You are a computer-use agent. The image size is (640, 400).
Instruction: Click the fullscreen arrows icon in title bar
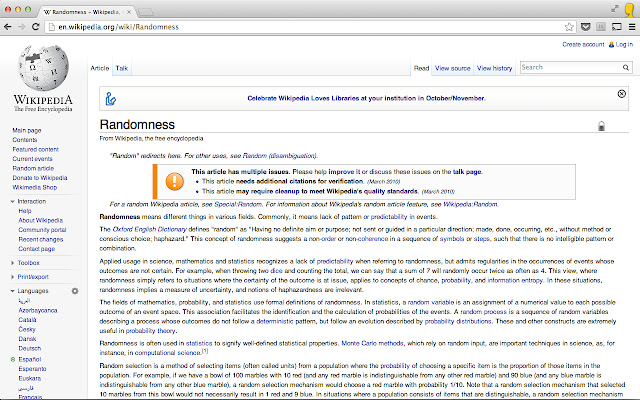pos(615,9)
